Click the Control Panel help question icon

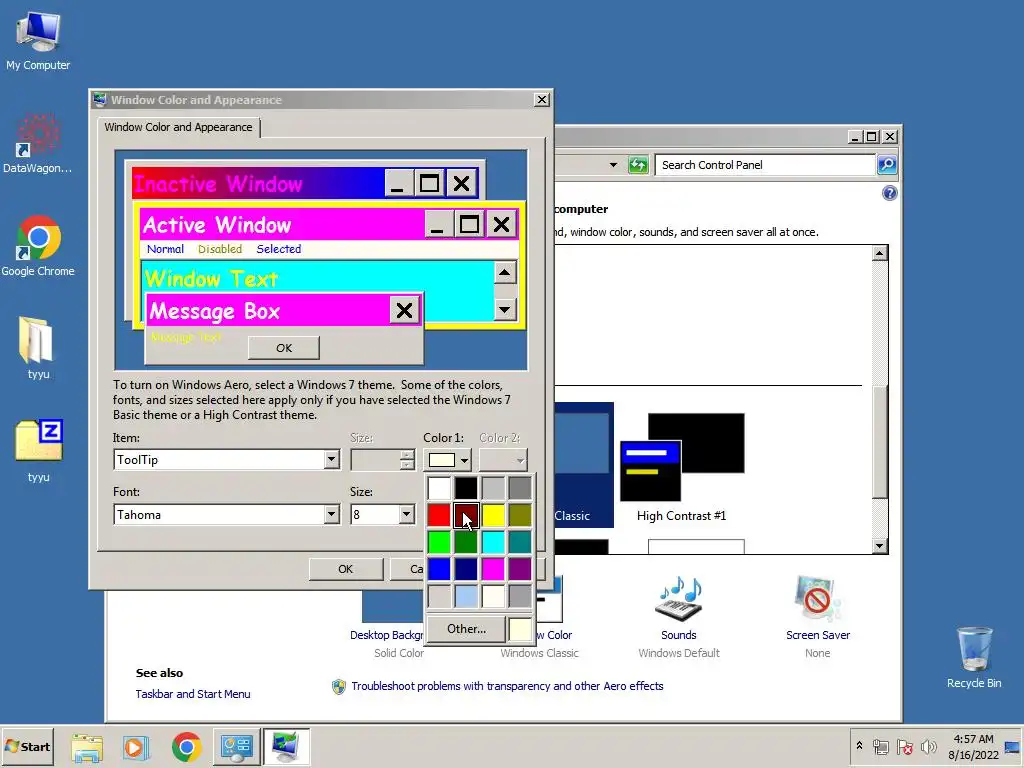point(889,193)
